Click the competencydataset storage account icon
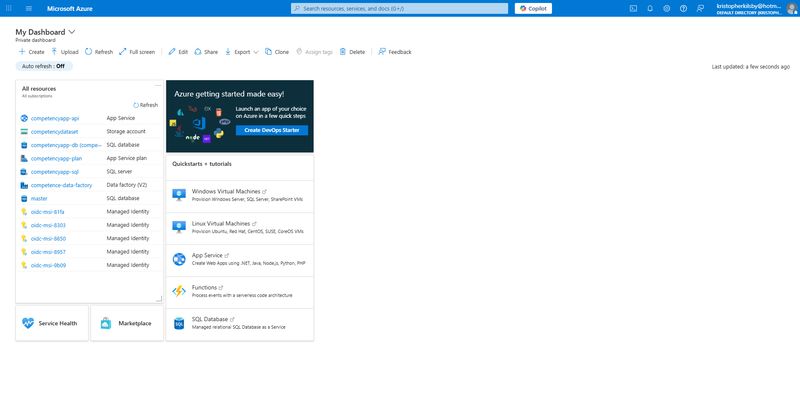Screen dimensions: 800x393 (x=24, y=132)
